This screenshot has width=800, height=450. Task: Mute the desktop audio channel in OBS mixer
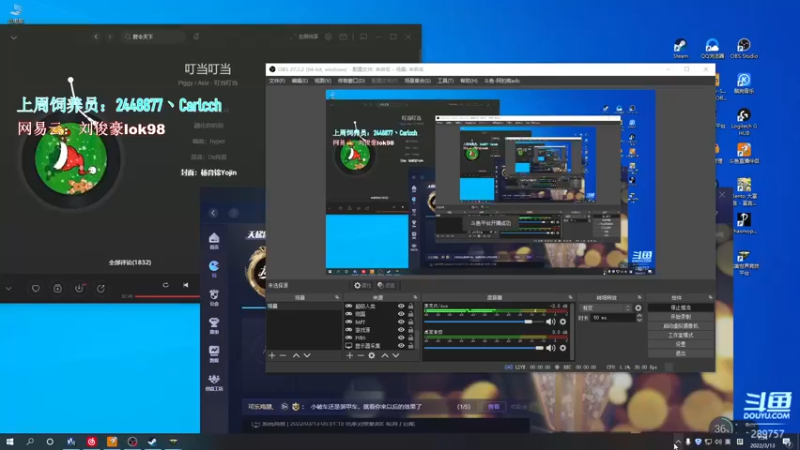551,348
